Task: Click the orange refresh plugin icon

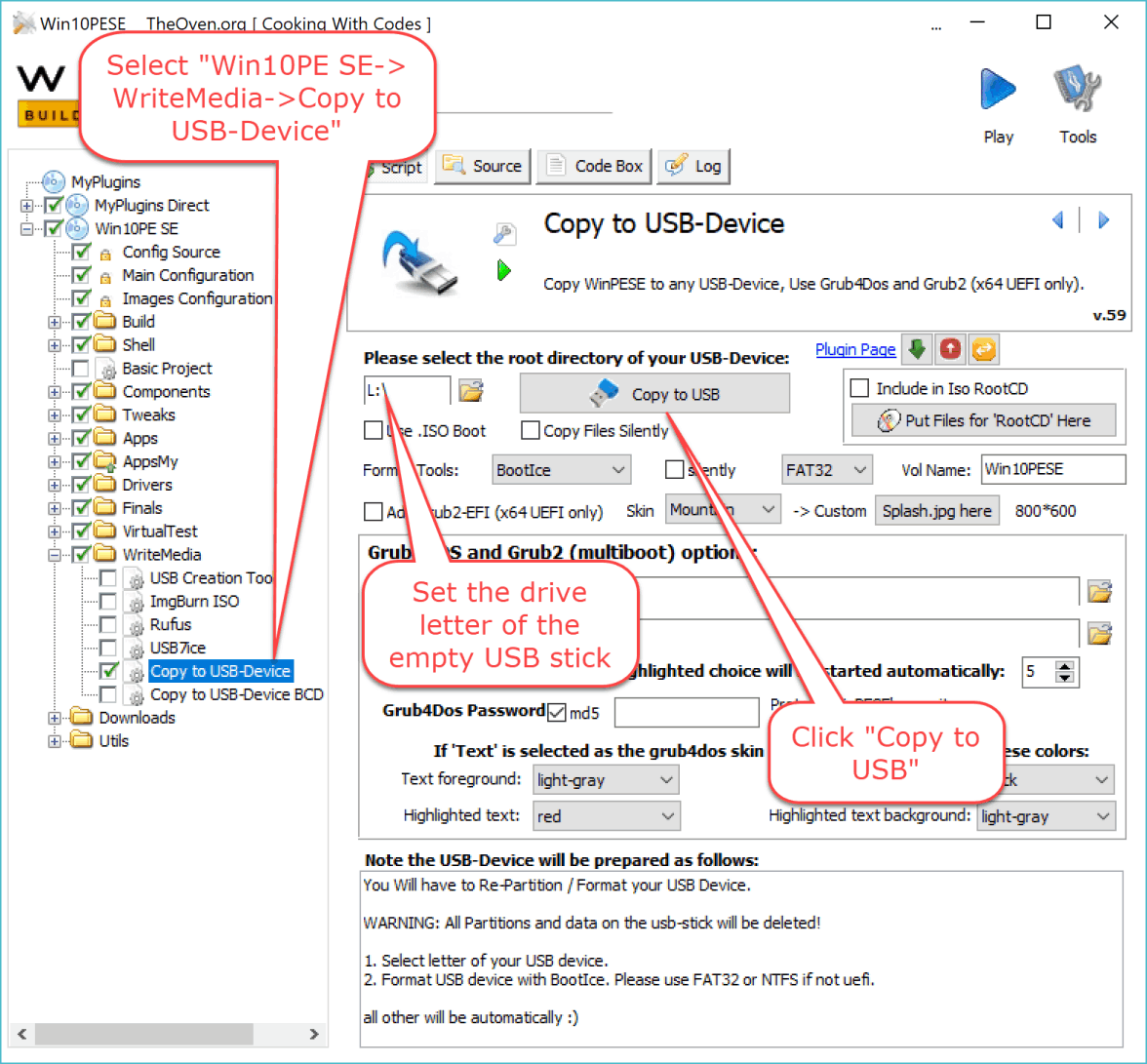Action: 983,349
